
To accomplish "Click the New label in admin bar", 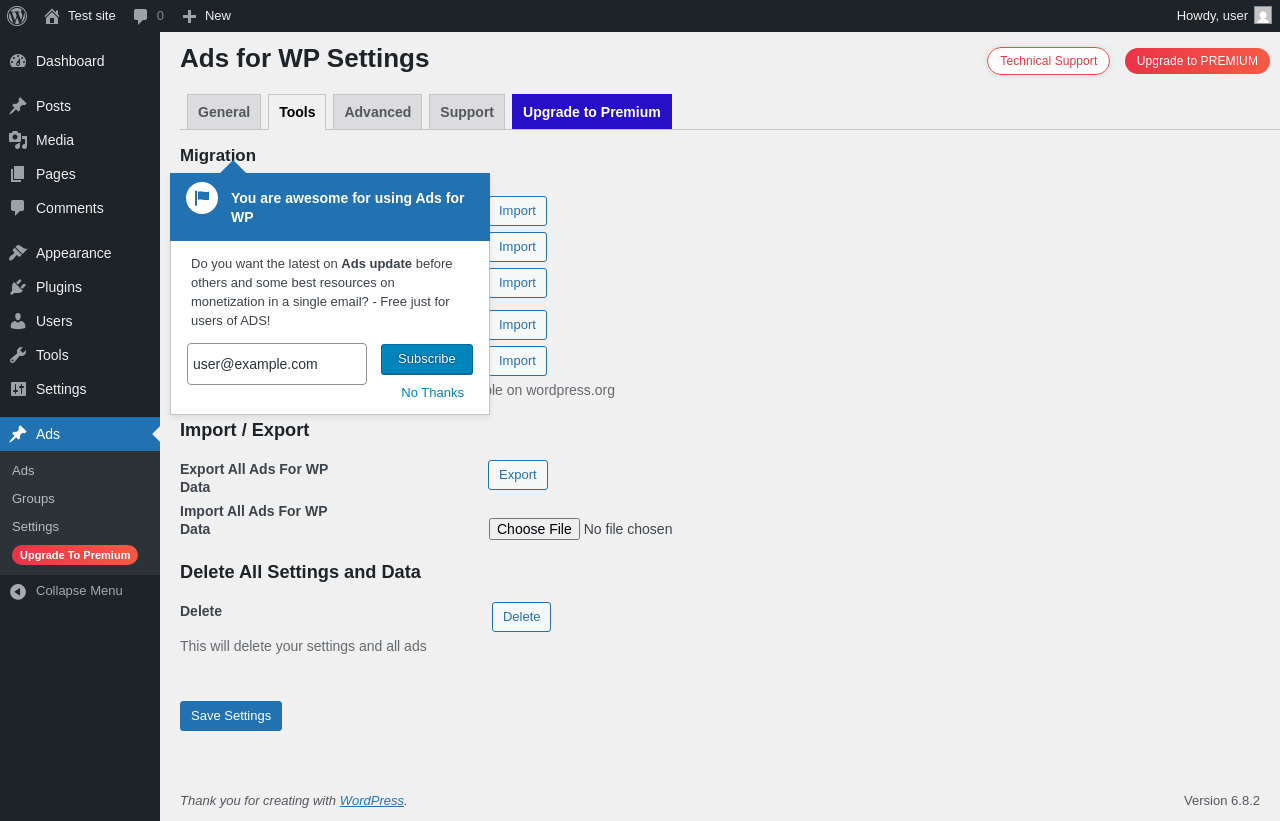I will pyautogui.click(x=218, y=16).
